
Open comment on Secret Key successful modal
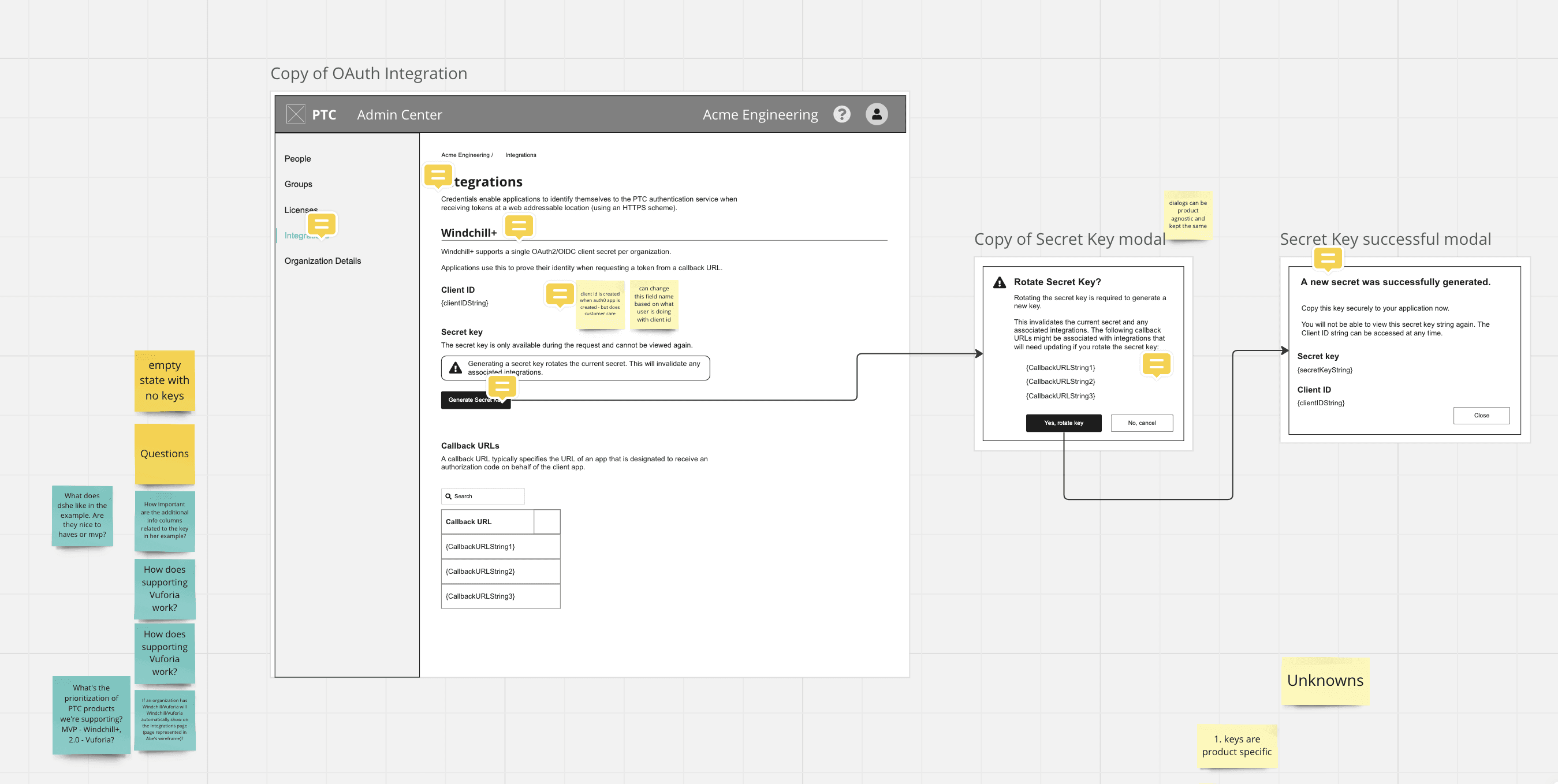(x=1328, y=259)
